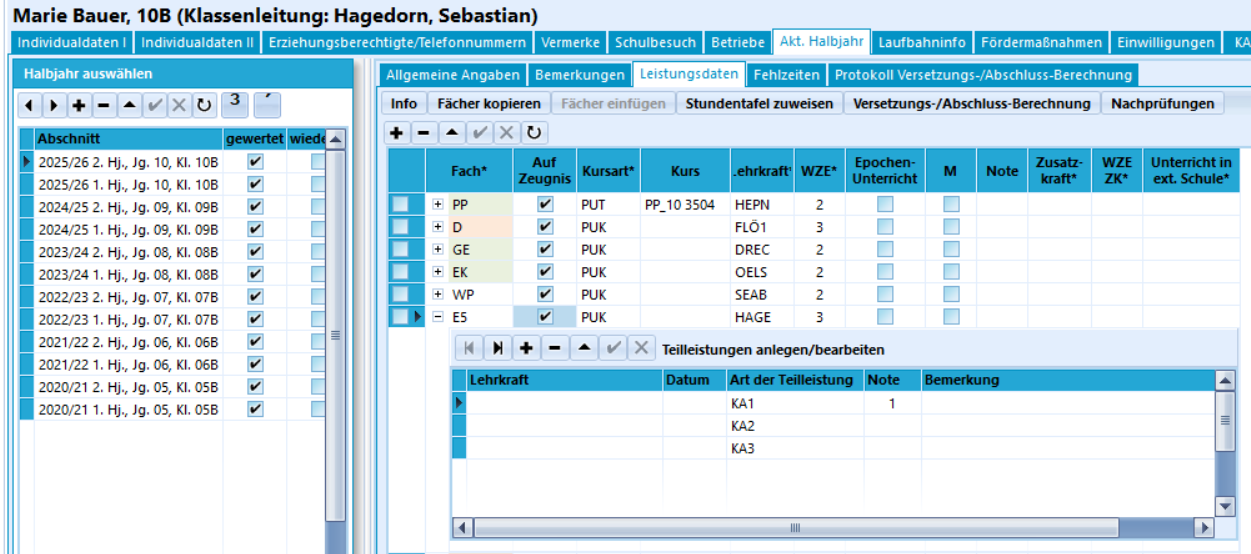Toggle gewertet for 2024/25 1. Hj. row
Image resolution: width=1251 pixels, height=554 pixels.
click(x=255, y=229)
